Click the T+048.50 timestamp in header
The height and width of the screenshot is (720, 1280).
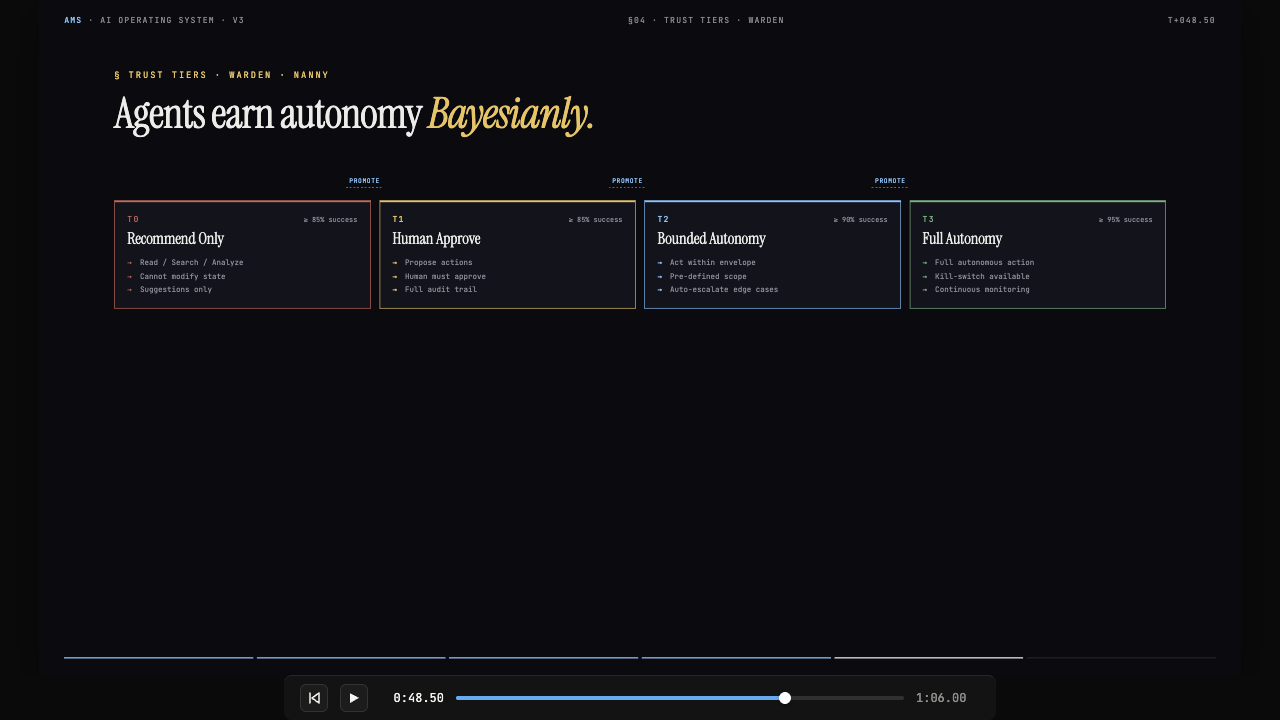(x=1192, y=20)
